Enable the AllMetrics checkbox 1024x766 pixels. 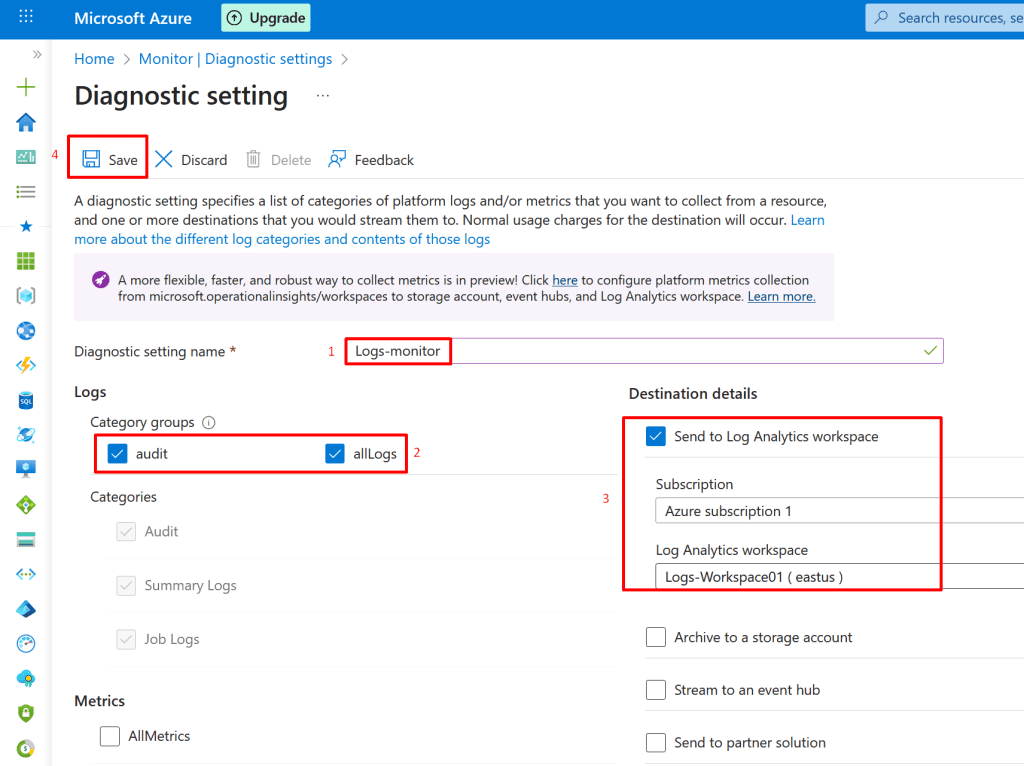[x=110, y=736]
